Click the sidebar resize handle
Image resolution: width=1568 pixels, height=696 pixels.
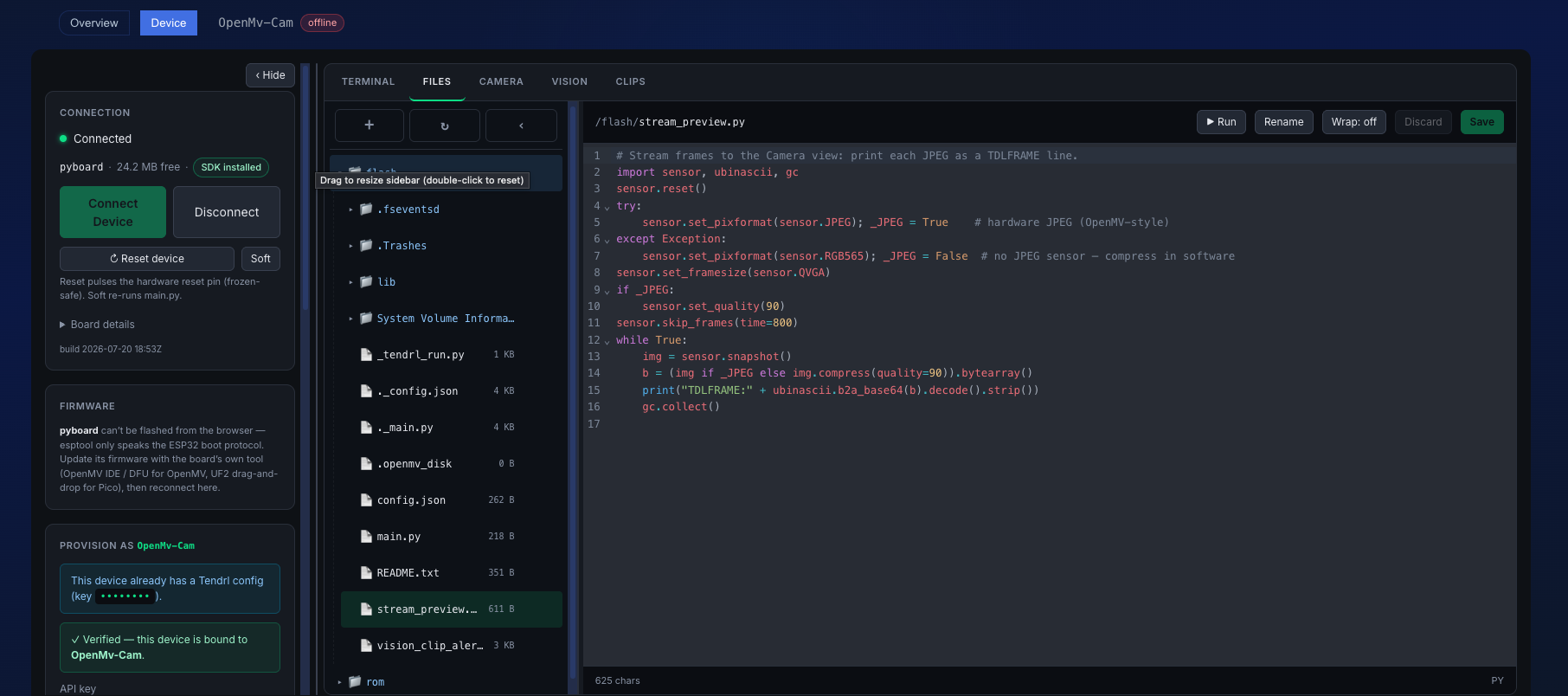coord(317,379)
